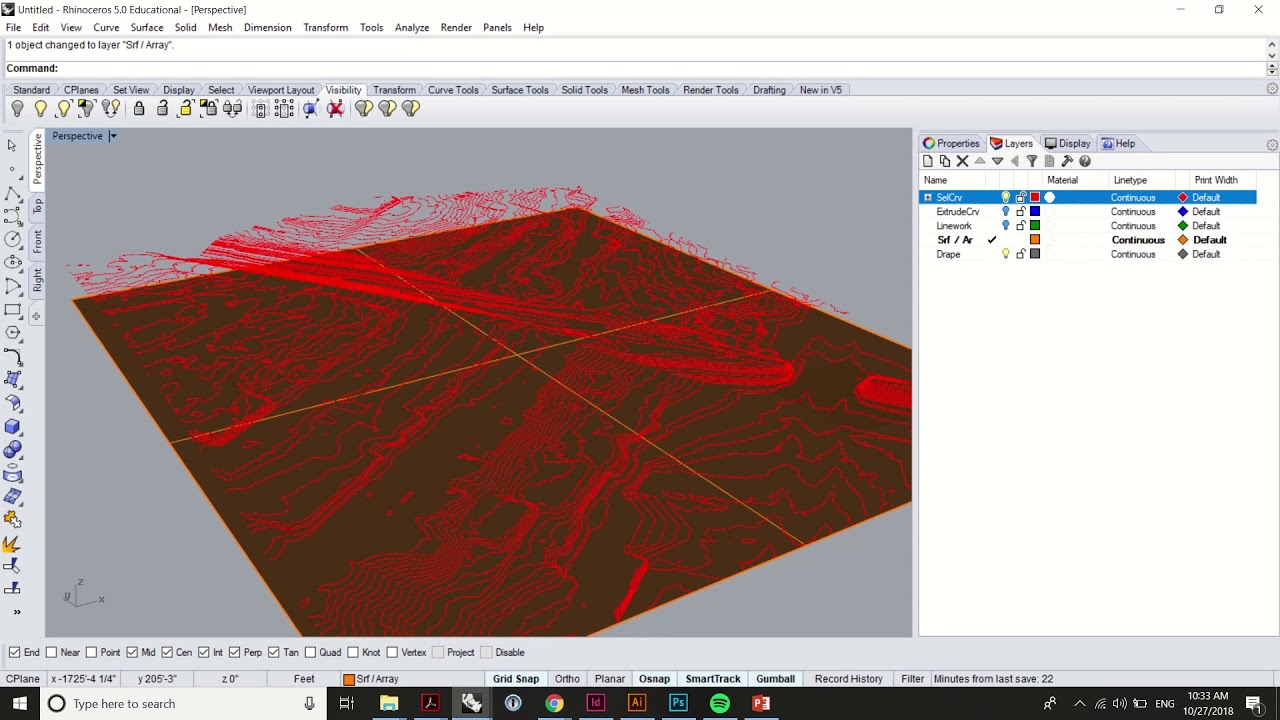Select the Polyline tool in left toolbar

13,192
